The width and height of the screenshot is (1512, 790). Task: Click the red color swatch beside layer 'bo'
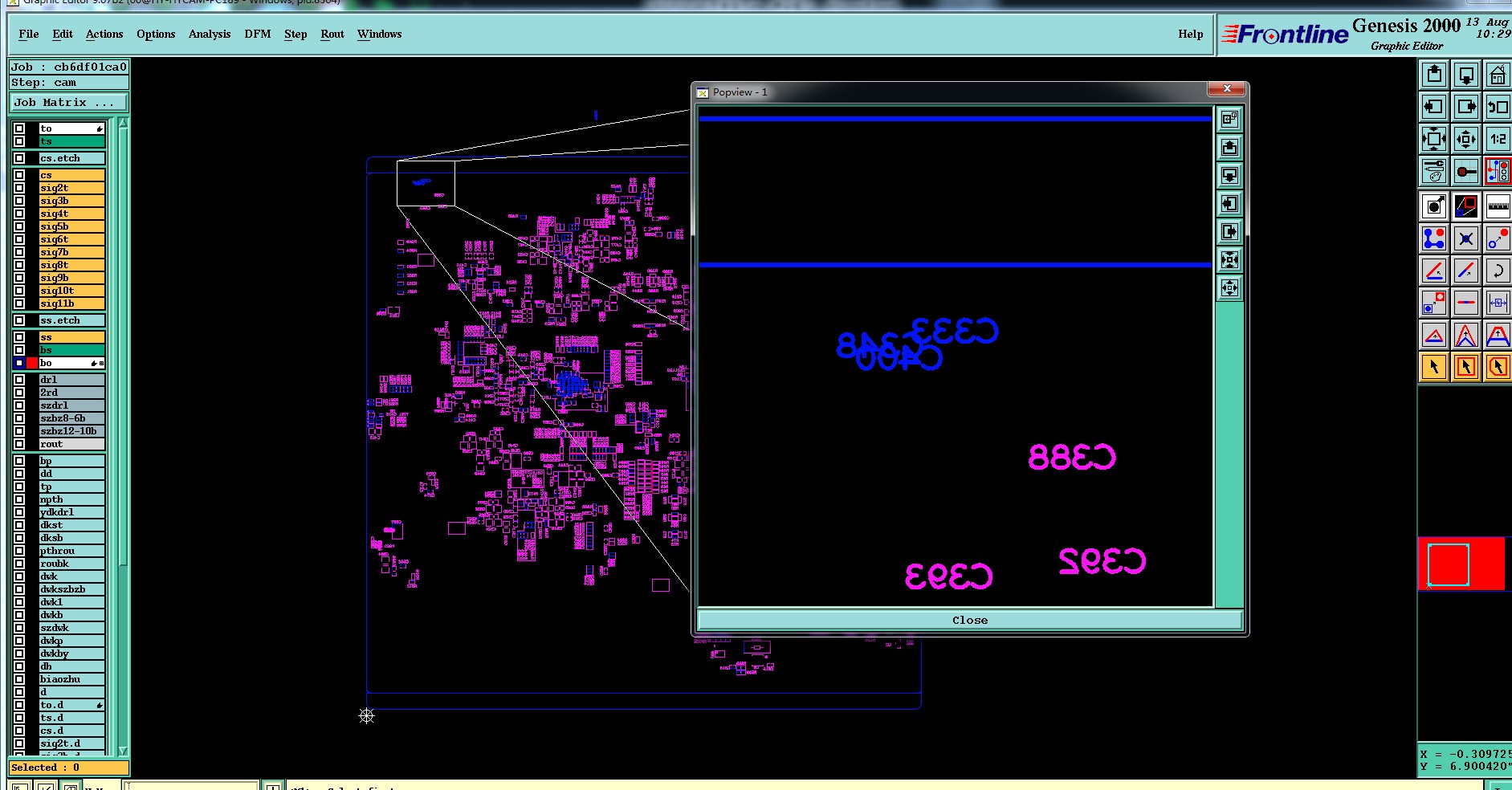click(32, 363)
